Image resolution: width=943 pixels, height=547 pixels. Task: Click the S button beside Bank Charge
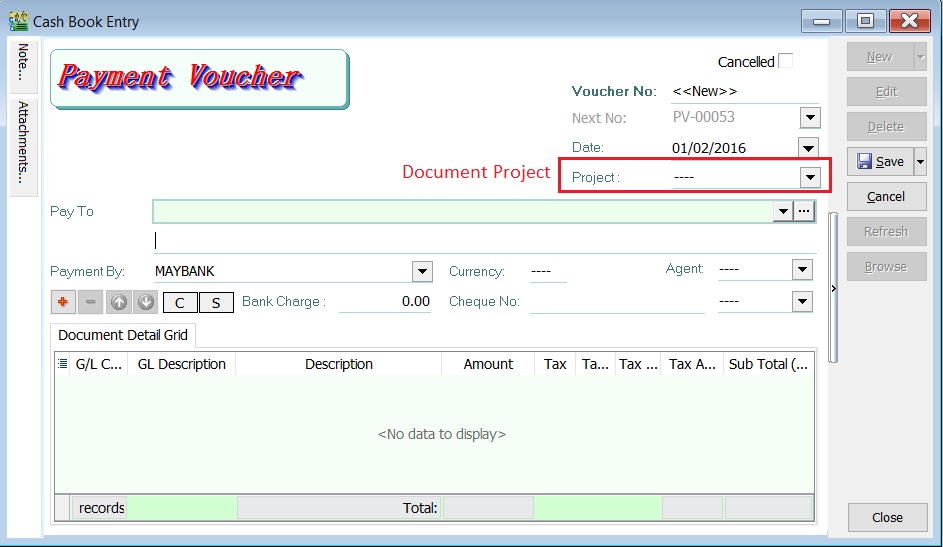pos(215,302)
